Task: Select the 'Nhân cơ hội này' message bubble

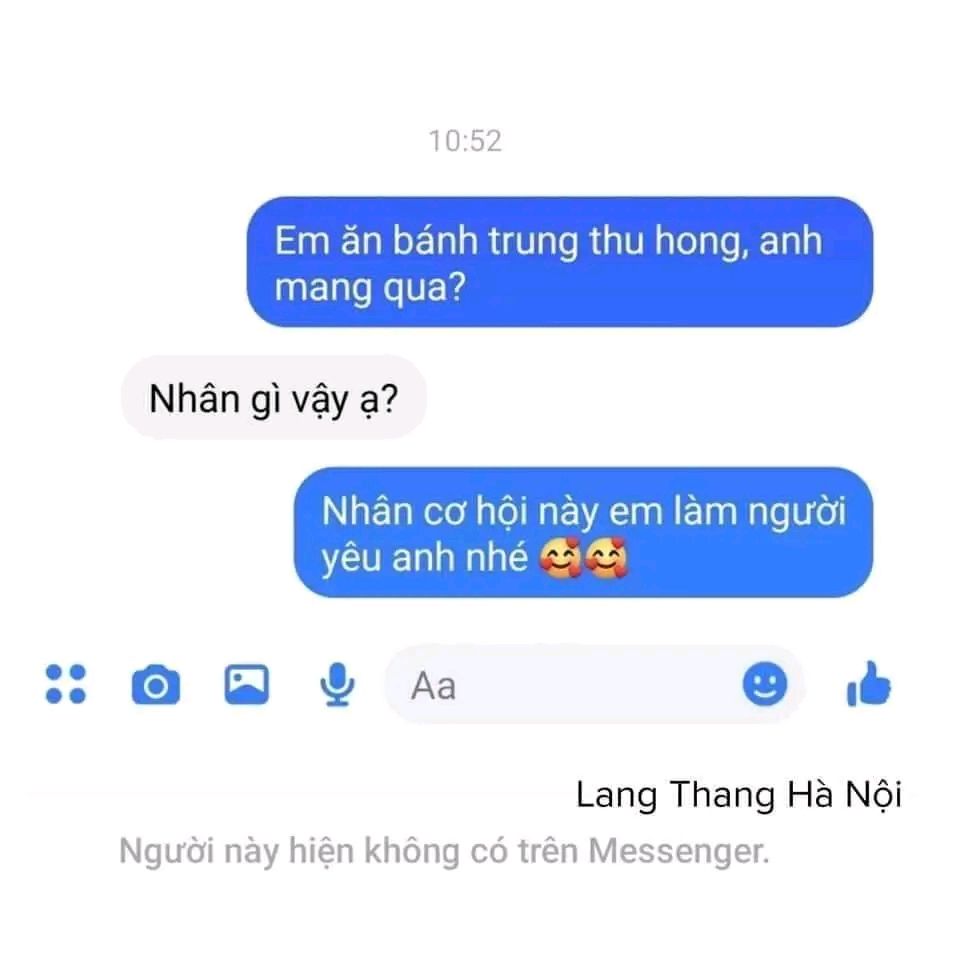Action: (583, 533)
